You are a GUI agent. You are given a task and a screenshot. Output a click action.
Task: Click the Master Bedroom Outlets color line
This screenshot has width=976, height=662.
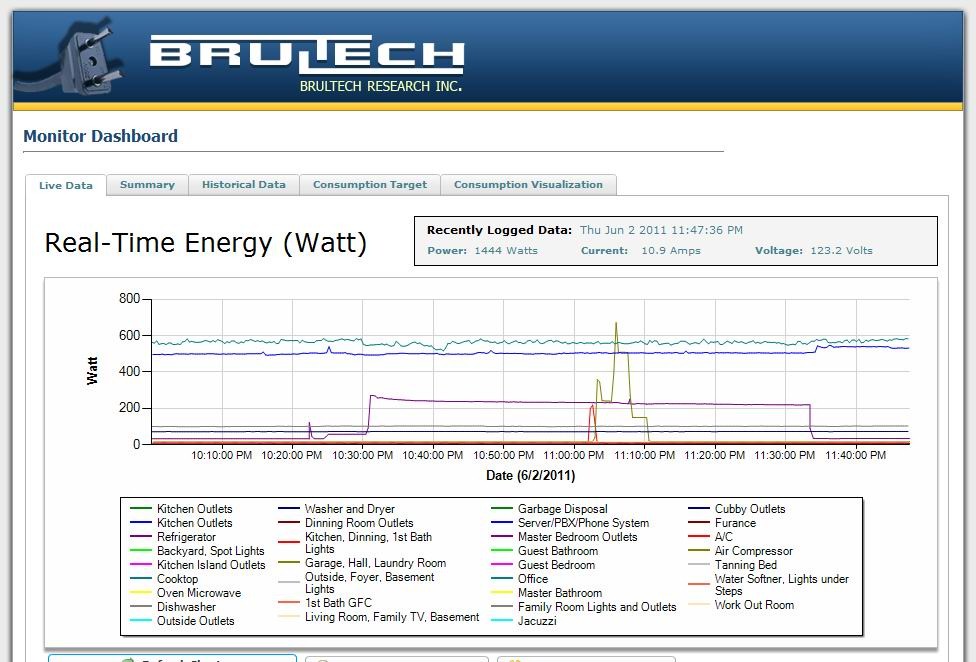[502, 537]
